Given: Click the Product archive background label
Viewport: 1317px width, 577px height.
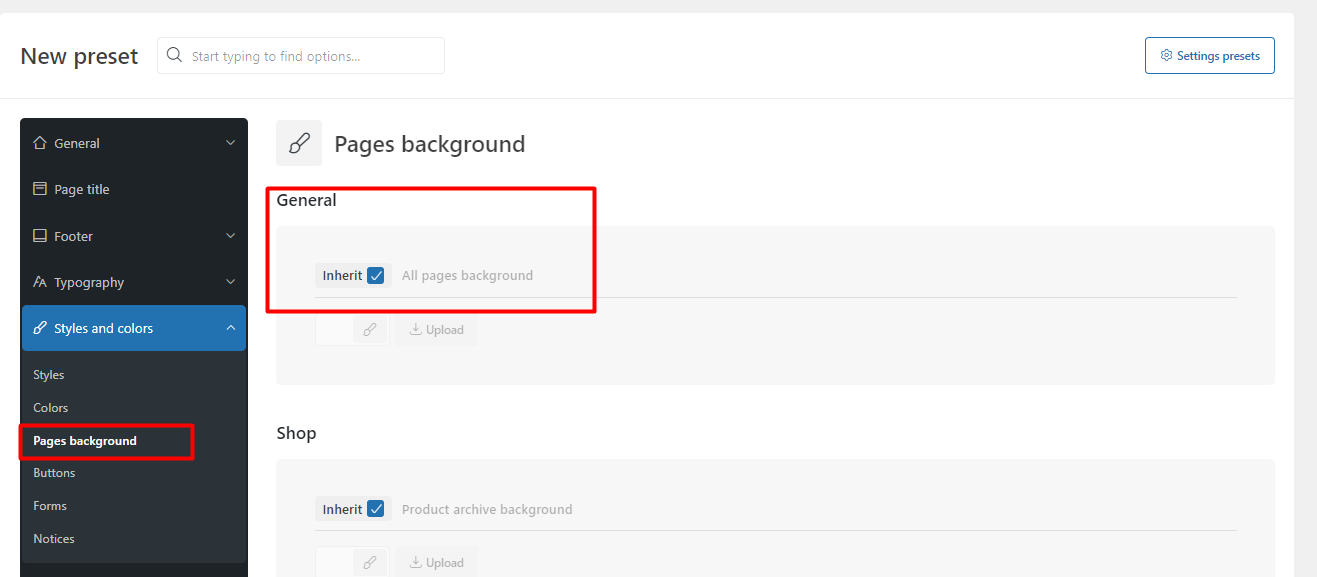Looking at the screenshot, I should click(x=487, y=509).
